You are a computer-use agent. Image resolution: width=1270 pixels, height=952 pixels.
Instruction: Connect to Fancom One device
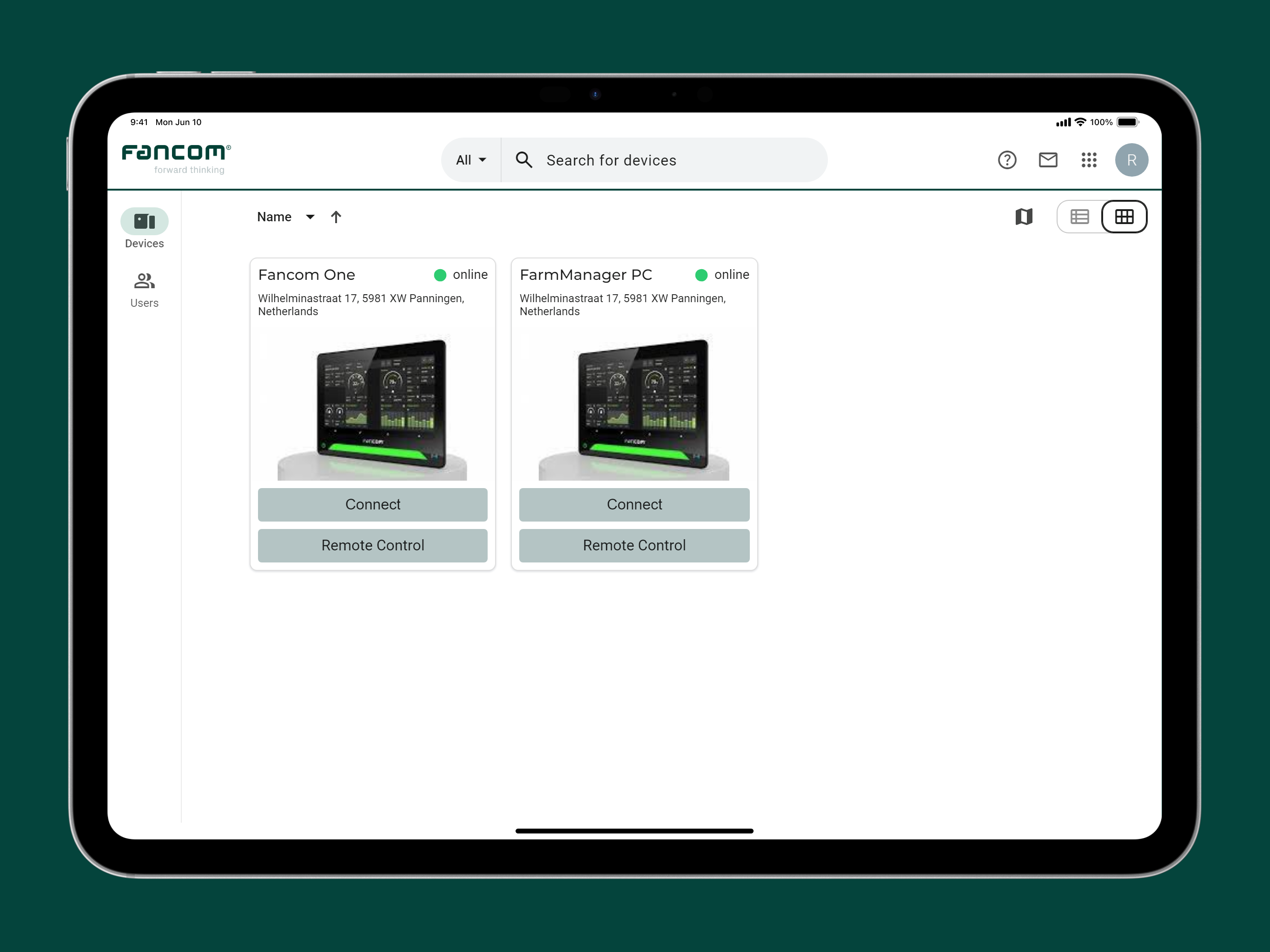pyautogui.click(x=373, y=504)
